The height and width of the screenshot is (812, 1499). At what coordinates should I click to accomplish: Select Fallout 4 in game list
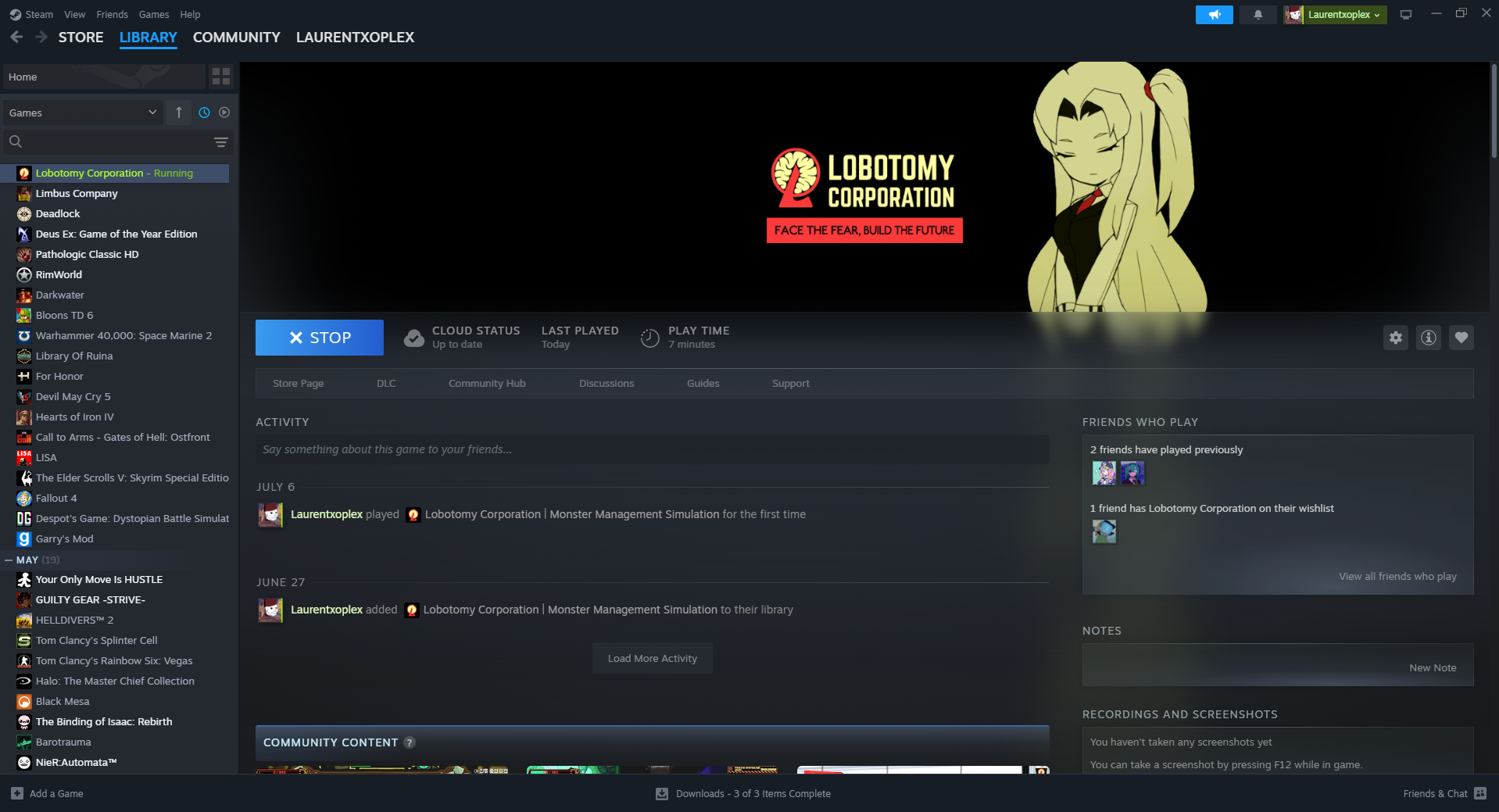click(x=115, y=499)
